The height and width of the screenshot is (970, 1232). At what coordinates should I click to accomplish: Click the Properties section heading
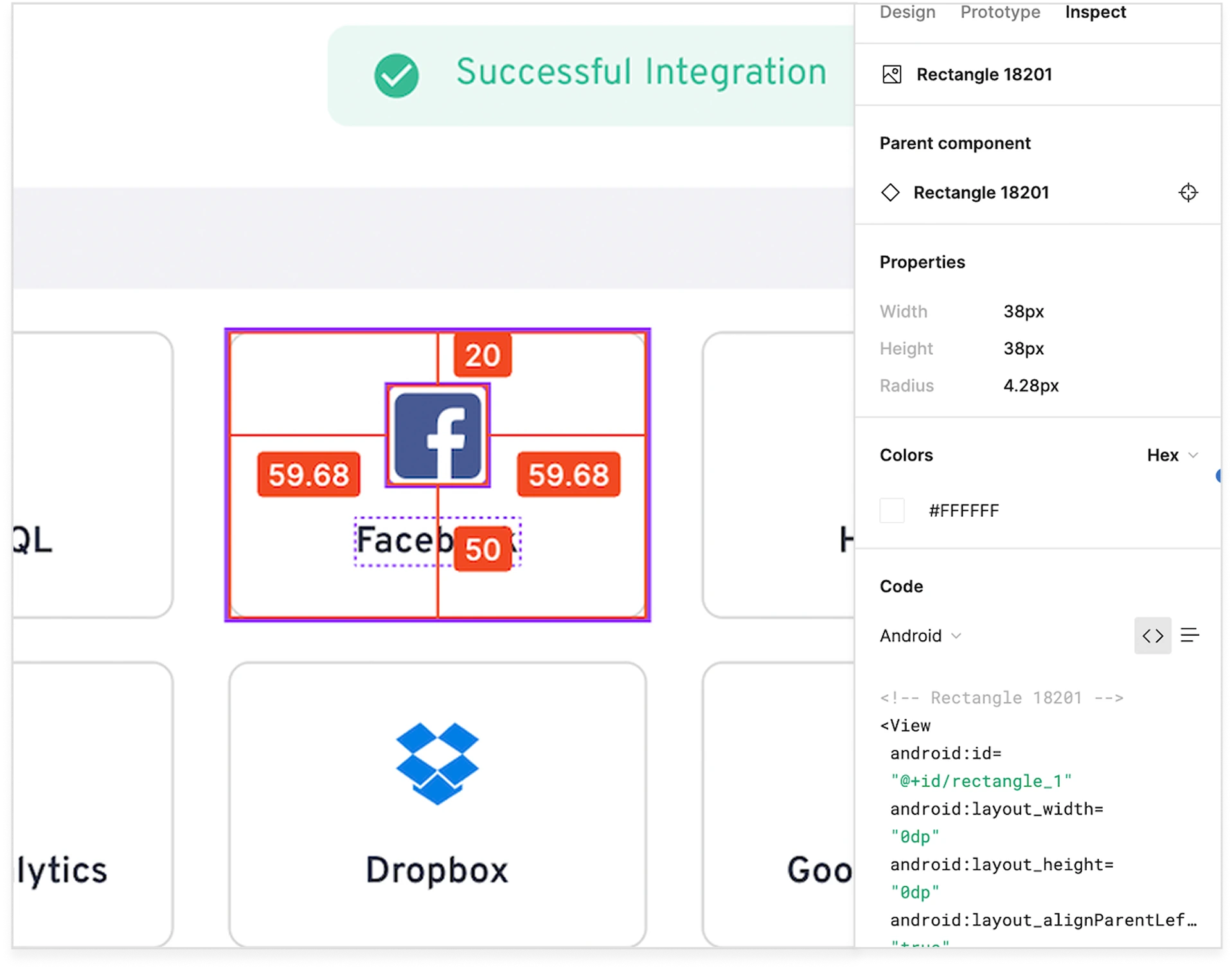(922, 262)
